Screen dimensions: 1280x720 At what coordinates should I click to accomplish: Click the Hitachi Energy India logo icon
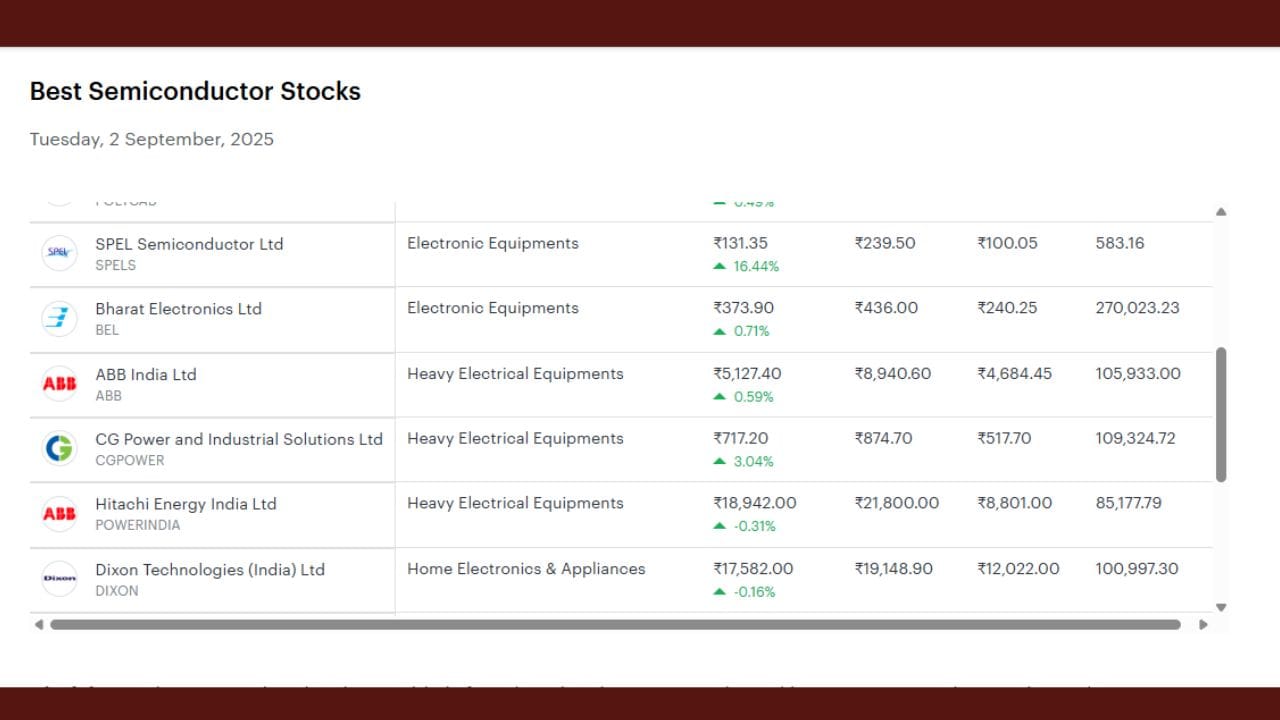(60, 514)
